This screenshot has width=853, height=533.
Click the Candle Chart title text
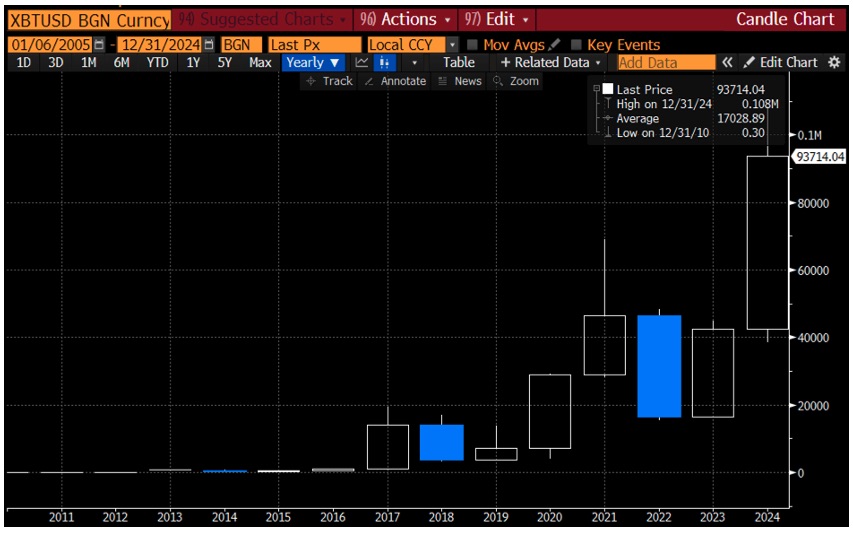tap(784, 20)
